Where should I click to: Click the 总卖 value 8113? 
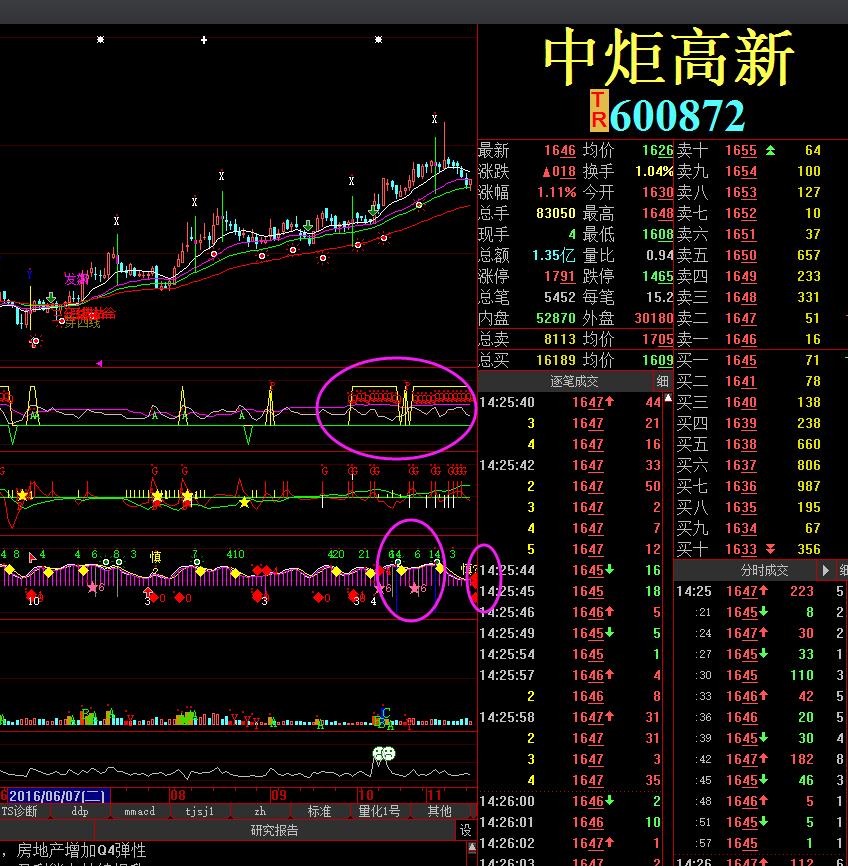coord(560,339)
